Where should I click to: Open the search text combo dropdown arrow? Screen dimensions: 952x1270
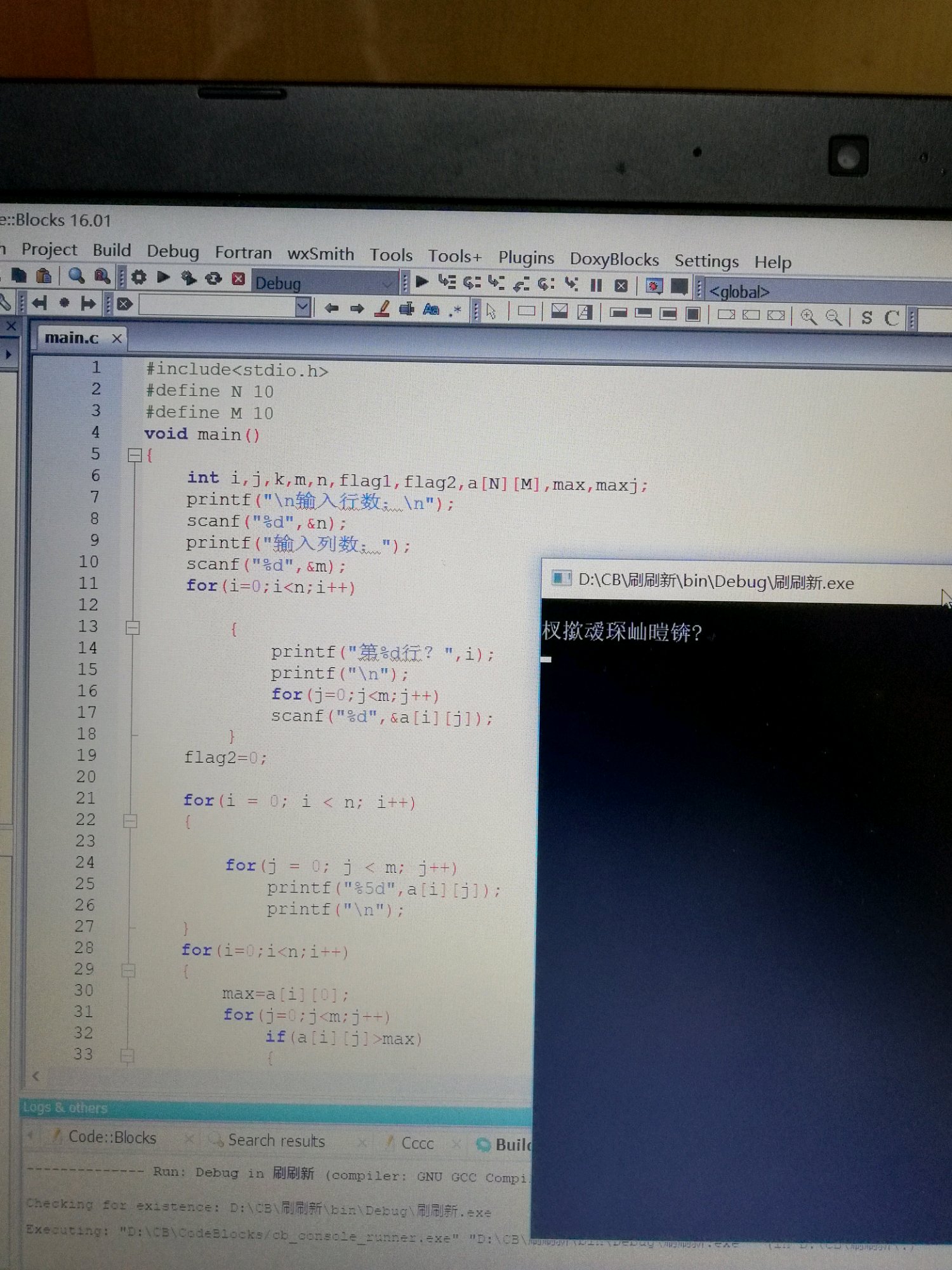coord(303,307)
